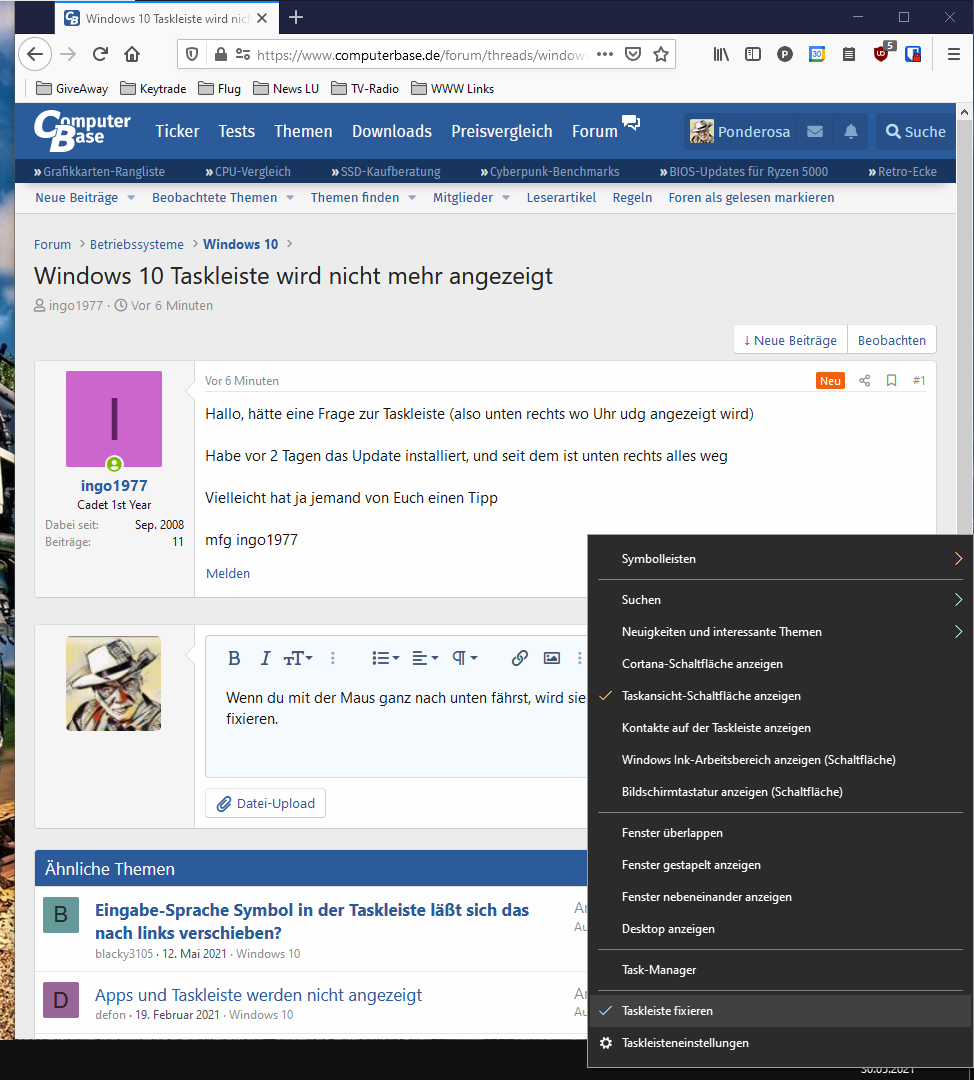
Task: Select Fenster nebeneinander anzeigen
Action: [780, 897]
